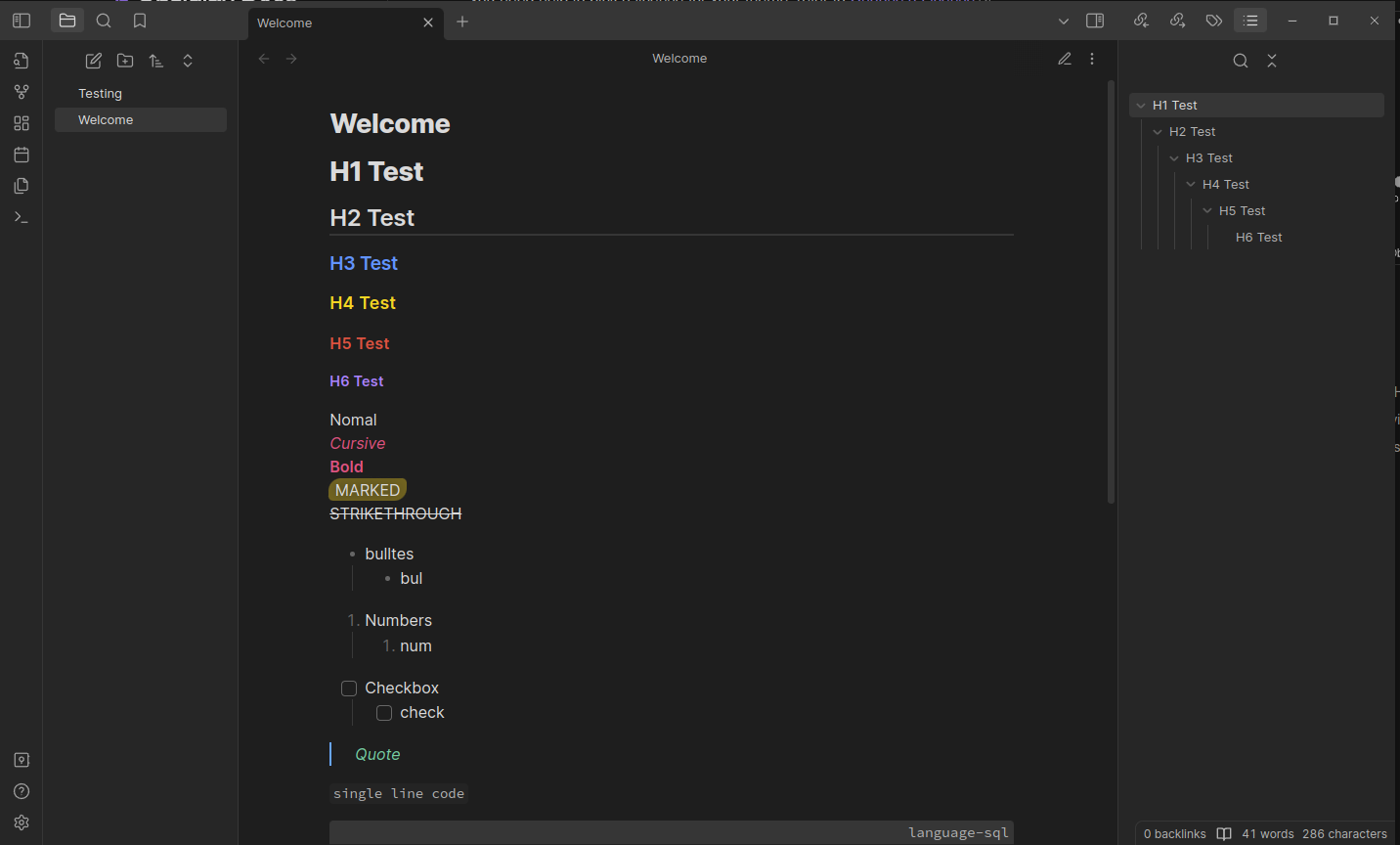Collapse H4 Test in outline
The image size is (1400, 845).
[1191, 185]
